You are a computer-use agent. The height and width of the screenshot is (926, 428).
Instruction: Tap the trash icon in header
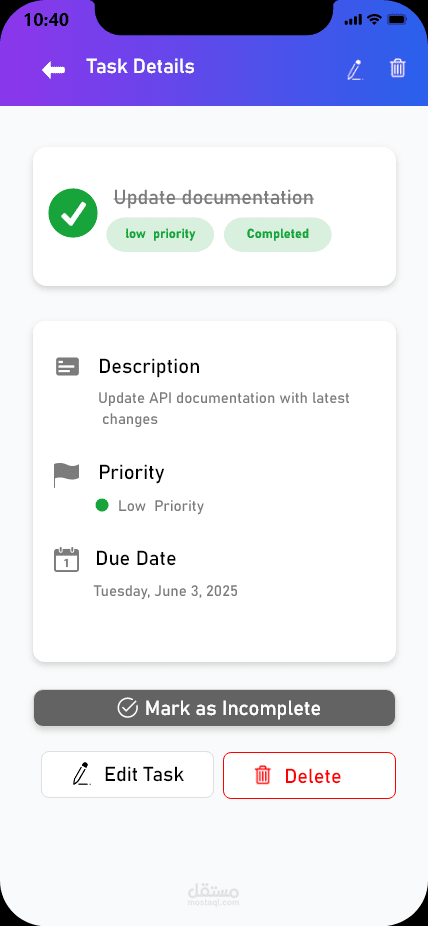pyautogui.click(x=398, y=68)
